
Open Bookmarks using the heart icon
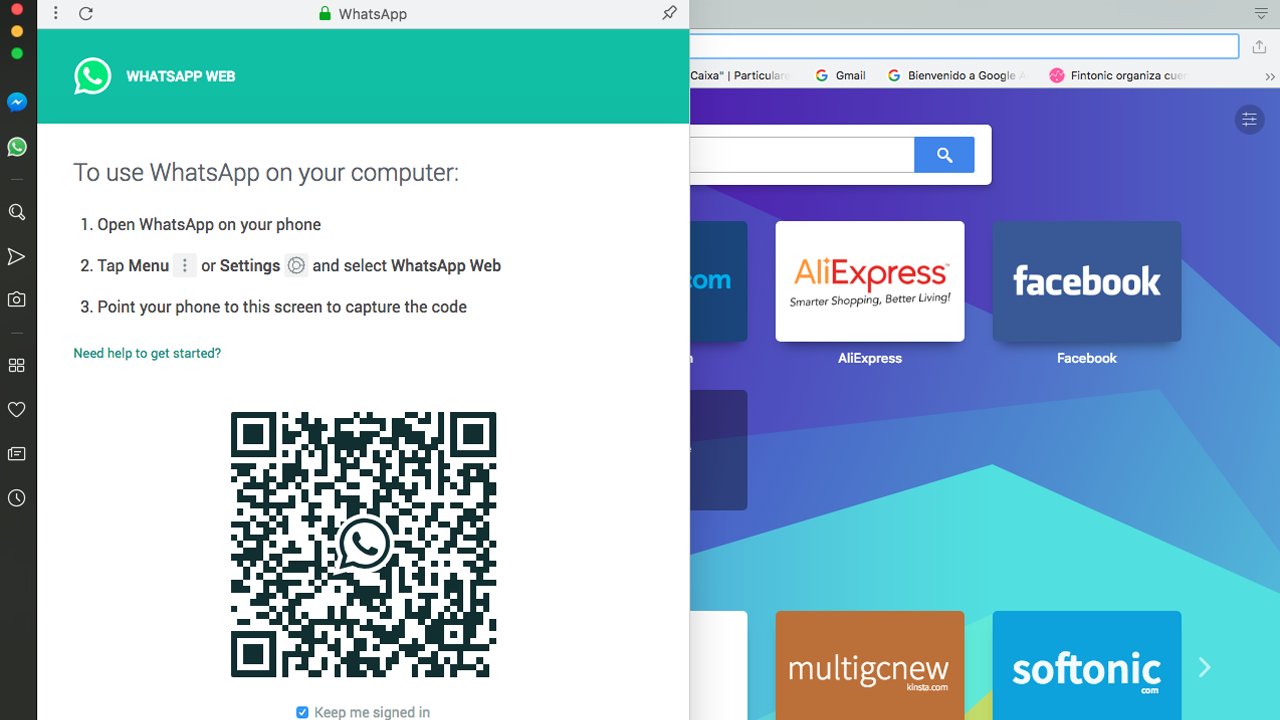click(x=16, y=409)
